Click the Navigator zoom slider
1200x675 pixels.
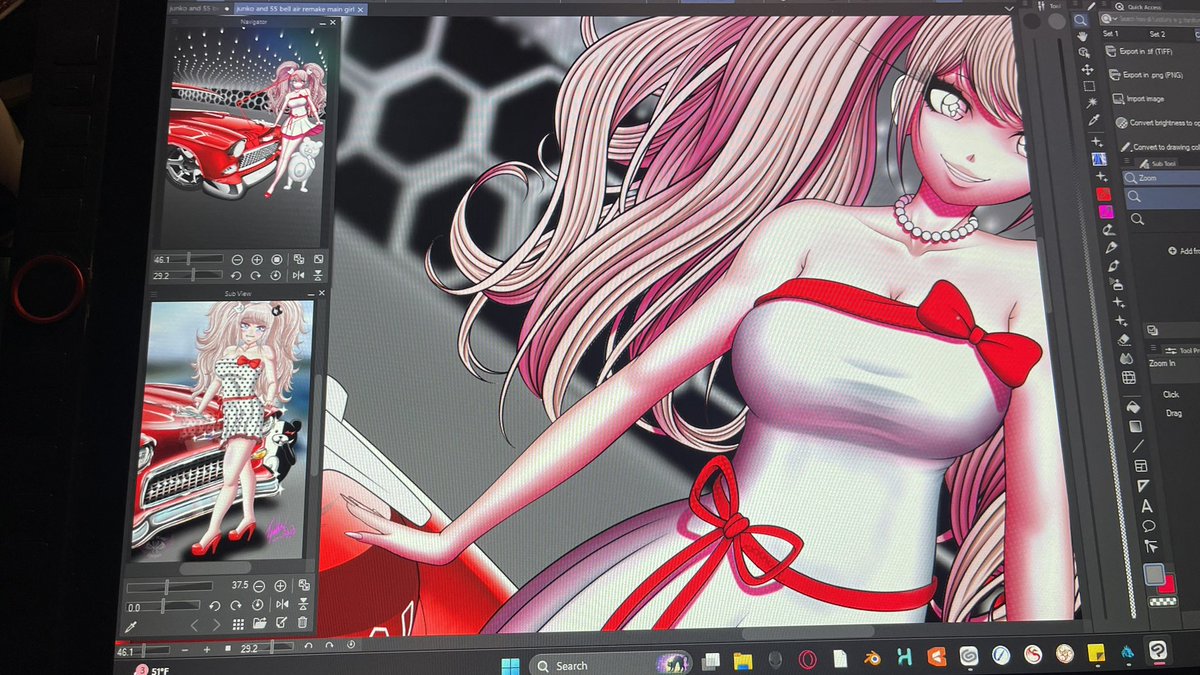(188, 259)
